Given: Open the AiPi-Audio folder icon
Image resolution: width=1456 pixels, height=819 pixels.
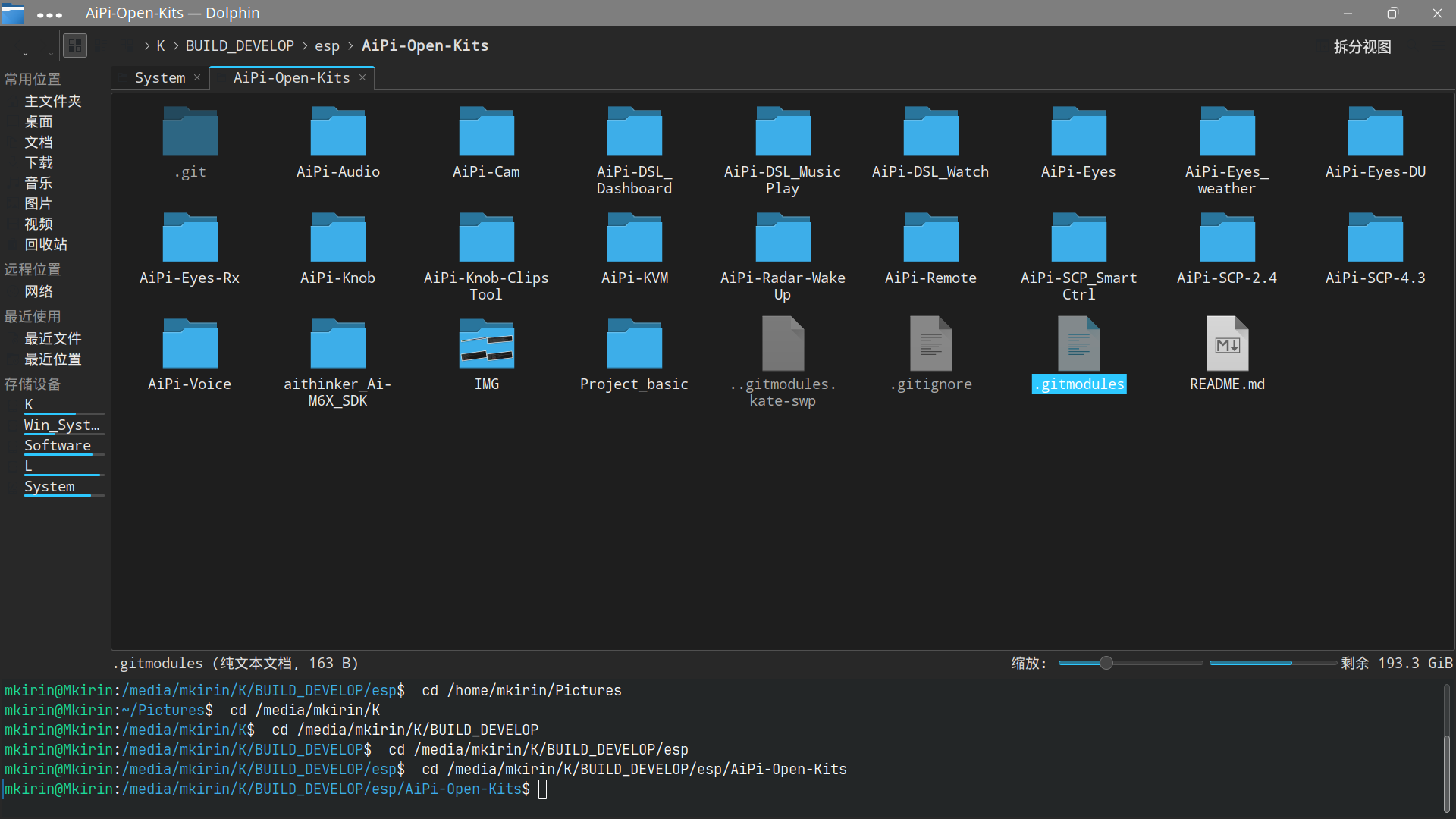Looking at the screenshot, I should (338, 131).
